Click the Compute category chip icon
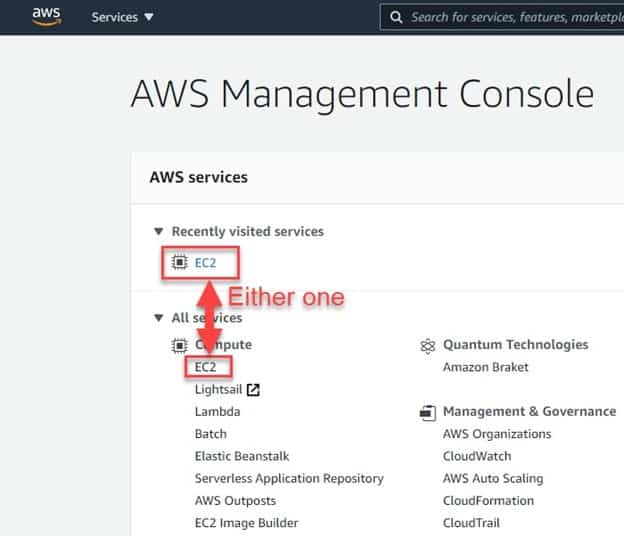 (x=179, y=345)
